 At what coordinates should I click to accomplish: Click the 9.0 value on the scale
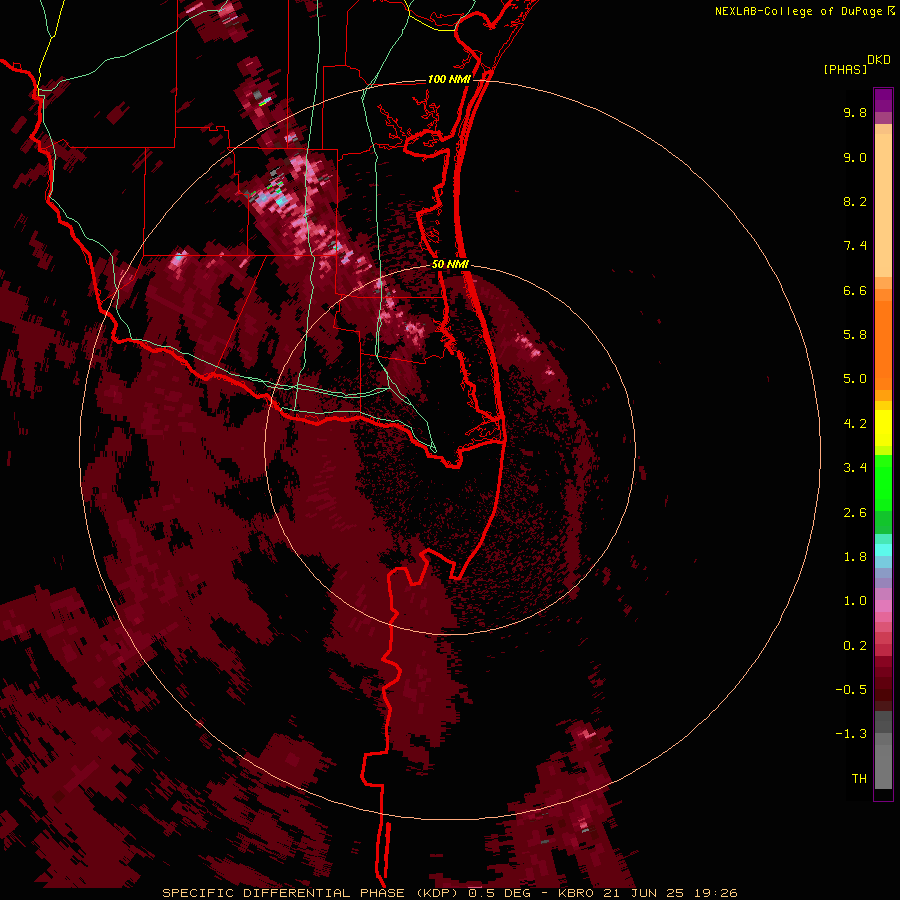(855, 157)
